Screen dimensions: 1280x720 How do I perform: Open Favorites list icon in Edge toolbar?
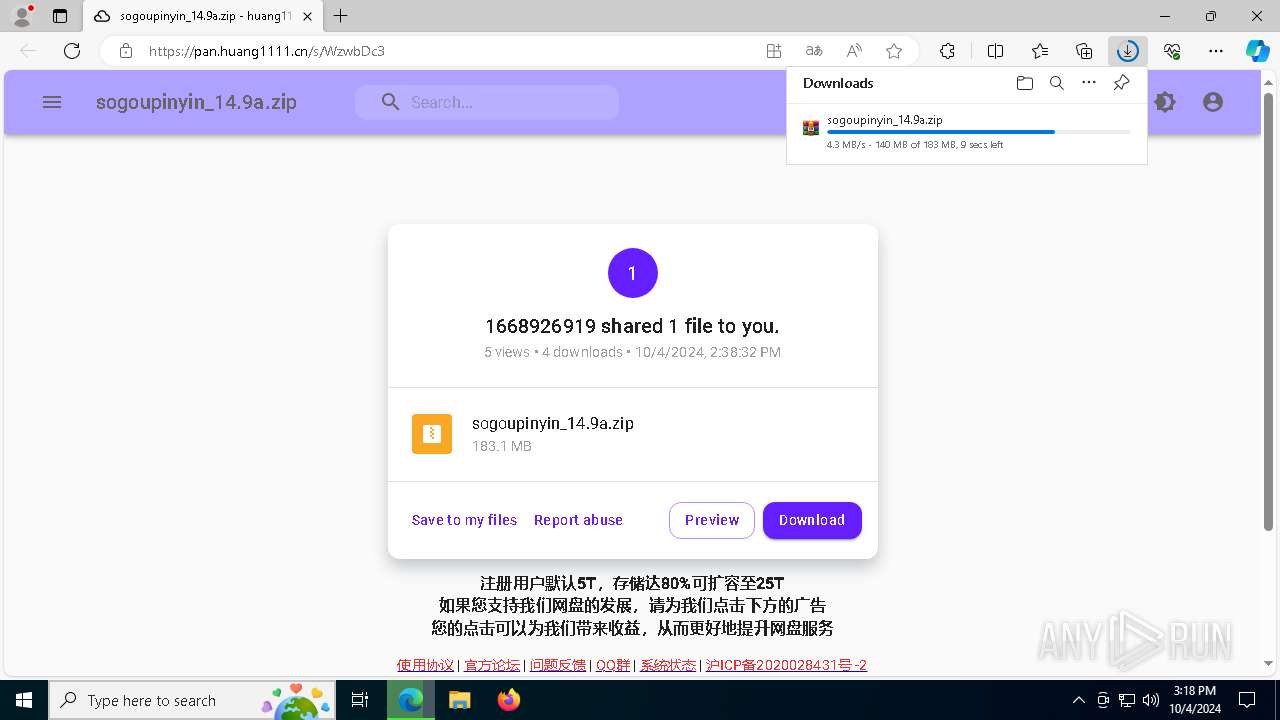[x=1040, y=51]
